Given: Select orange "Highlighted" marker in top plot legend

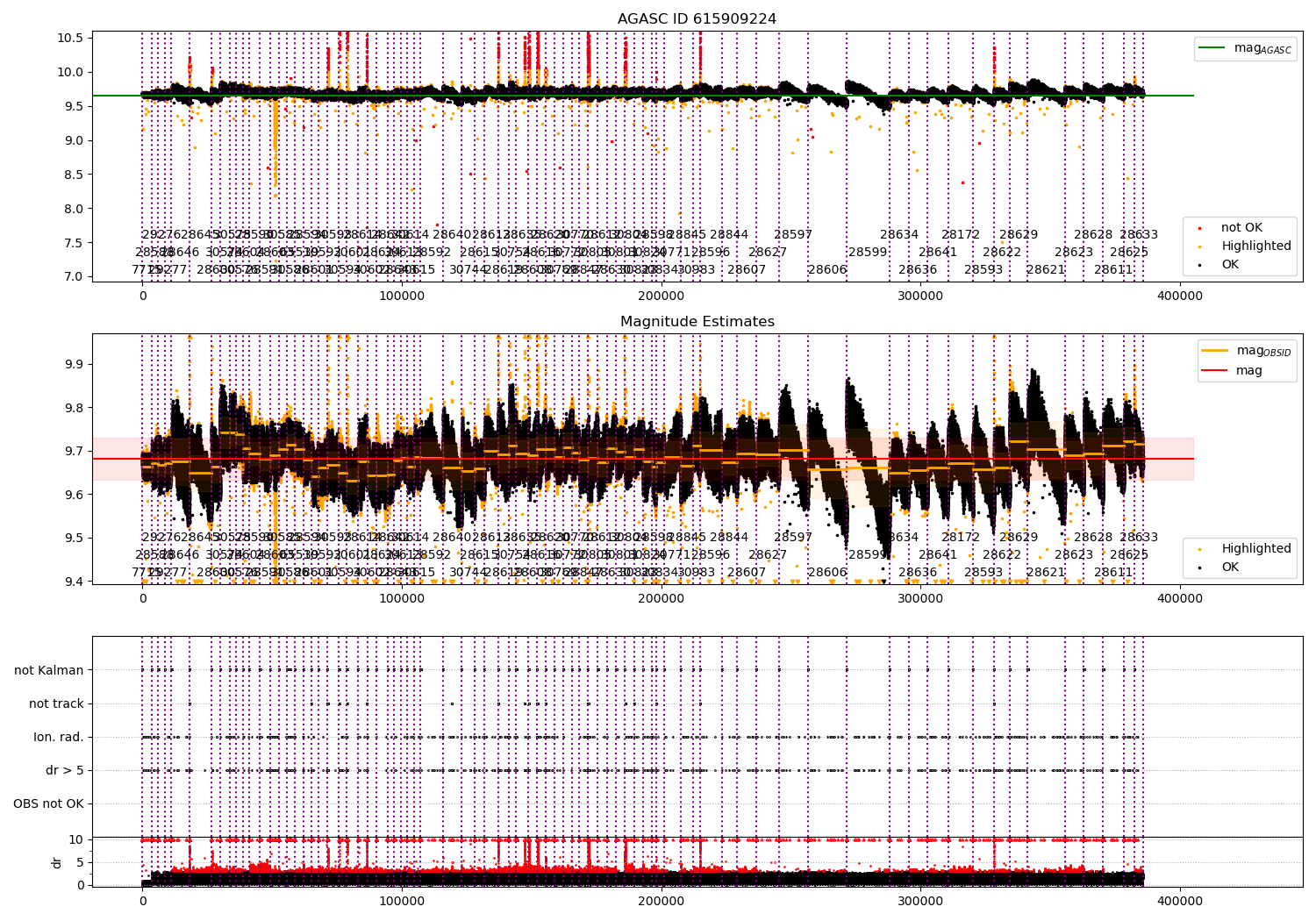Looking at the screenshot, I should [1200, 246].
